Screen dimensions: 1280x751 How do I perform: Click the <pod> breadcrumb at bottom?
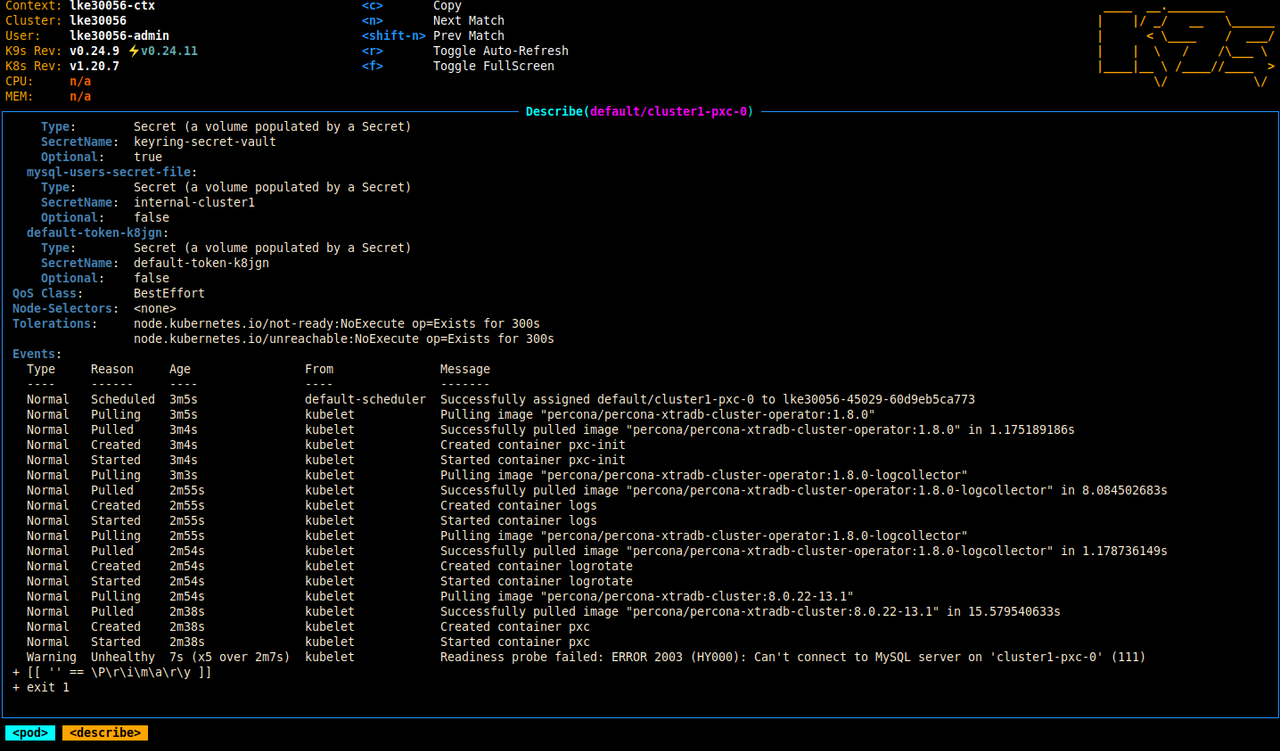(x=30, y=733)
